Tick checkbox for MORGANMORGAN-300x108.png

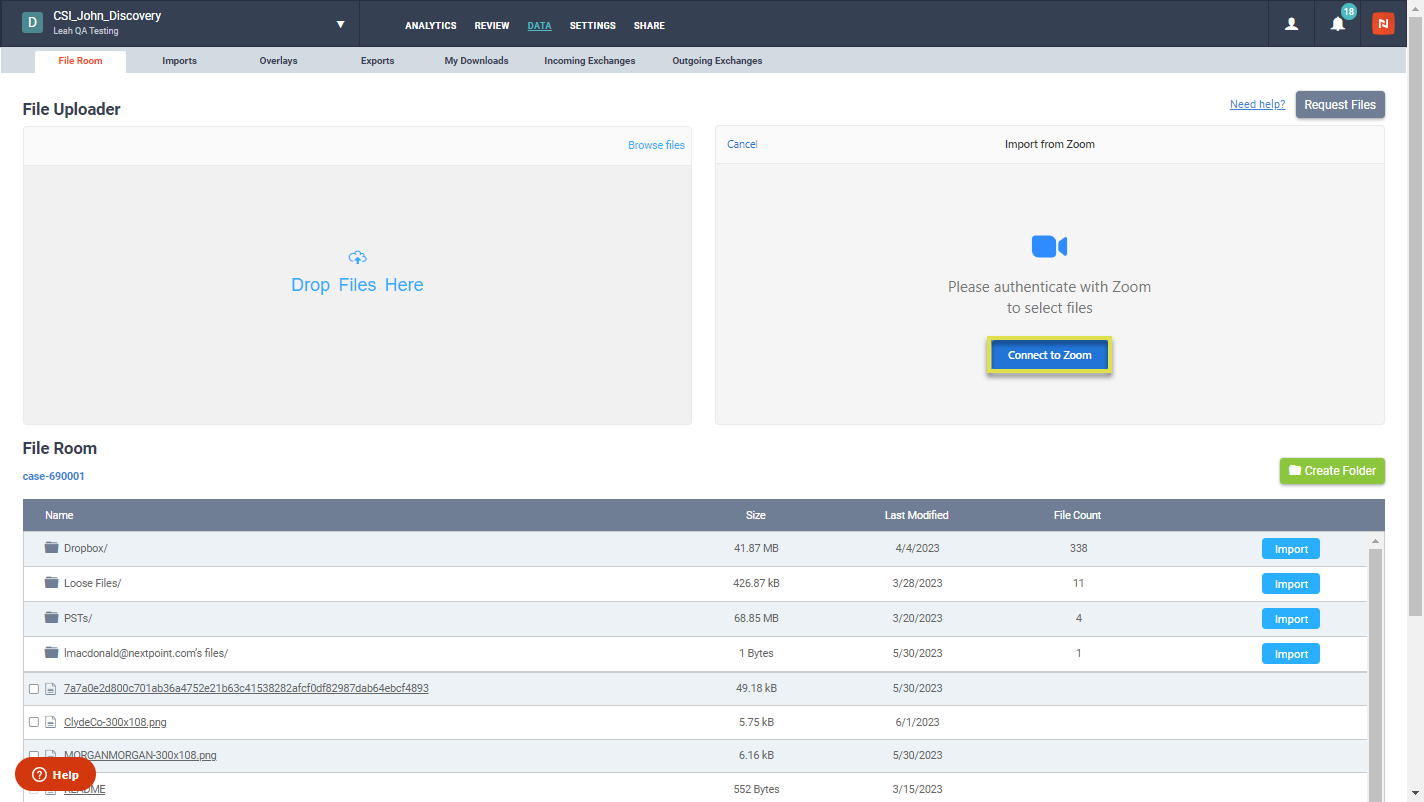pyautogui.click(x=34, y=755)
